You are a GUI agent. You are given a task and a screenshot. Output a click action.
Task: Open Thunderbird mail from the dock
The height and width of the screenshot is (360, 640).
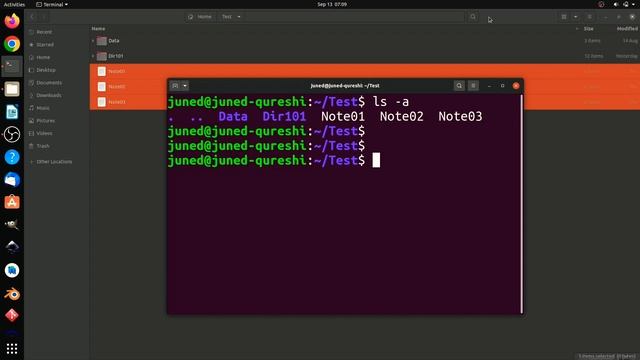click(x=12, y=180)
